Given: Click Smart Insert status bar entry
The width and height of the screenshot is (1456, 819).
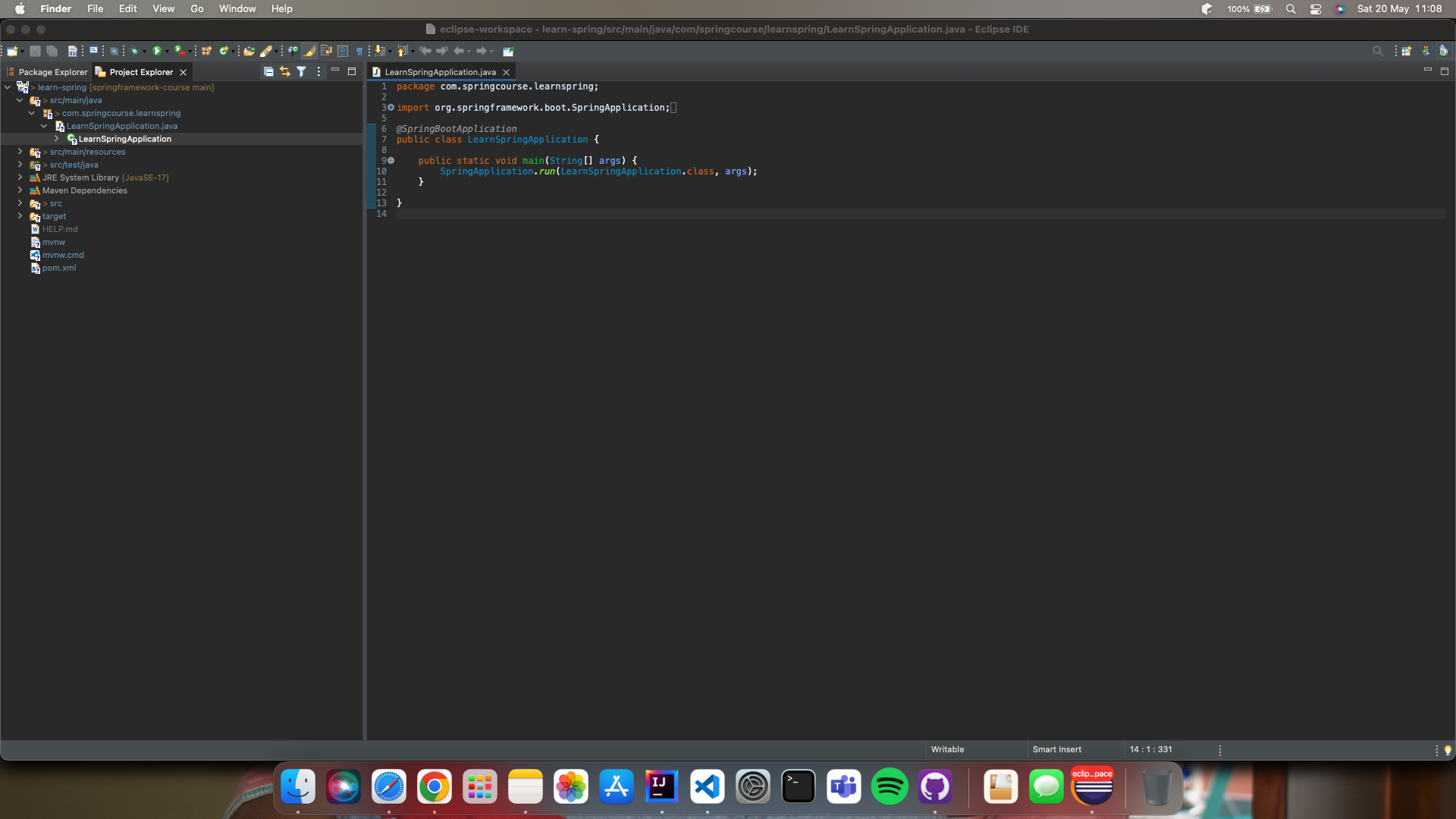Looking at the screenshot, I should click(x=1056, y=749).
